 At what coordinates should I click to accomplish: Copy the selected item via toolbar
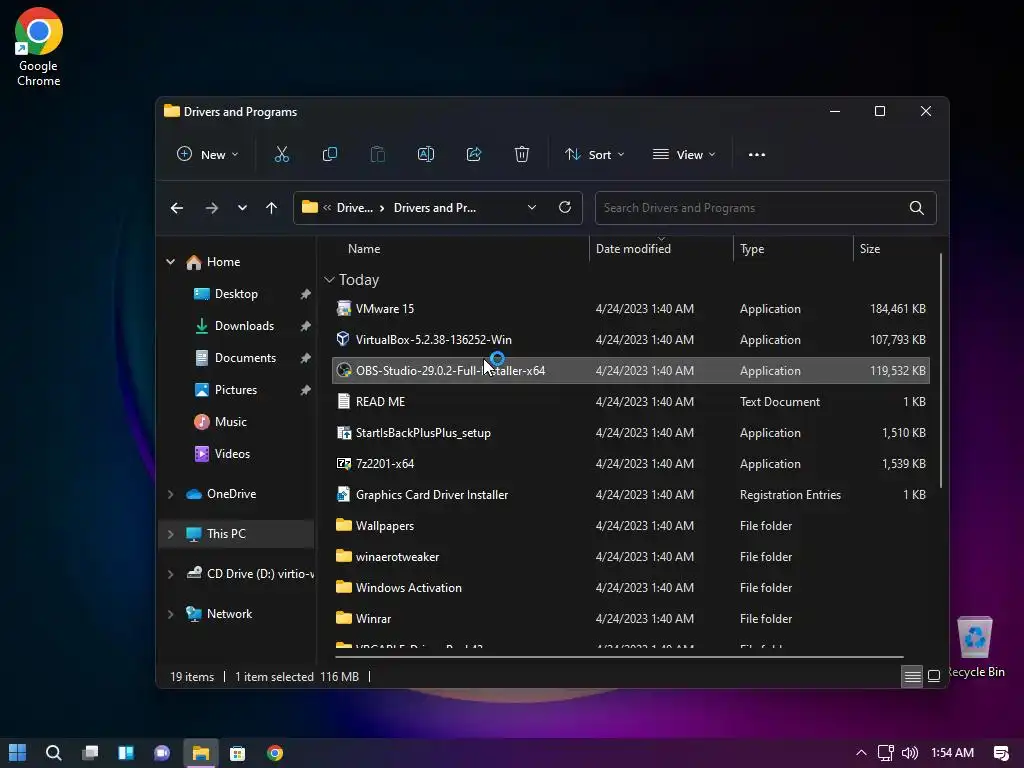click(x=330, y=155)
